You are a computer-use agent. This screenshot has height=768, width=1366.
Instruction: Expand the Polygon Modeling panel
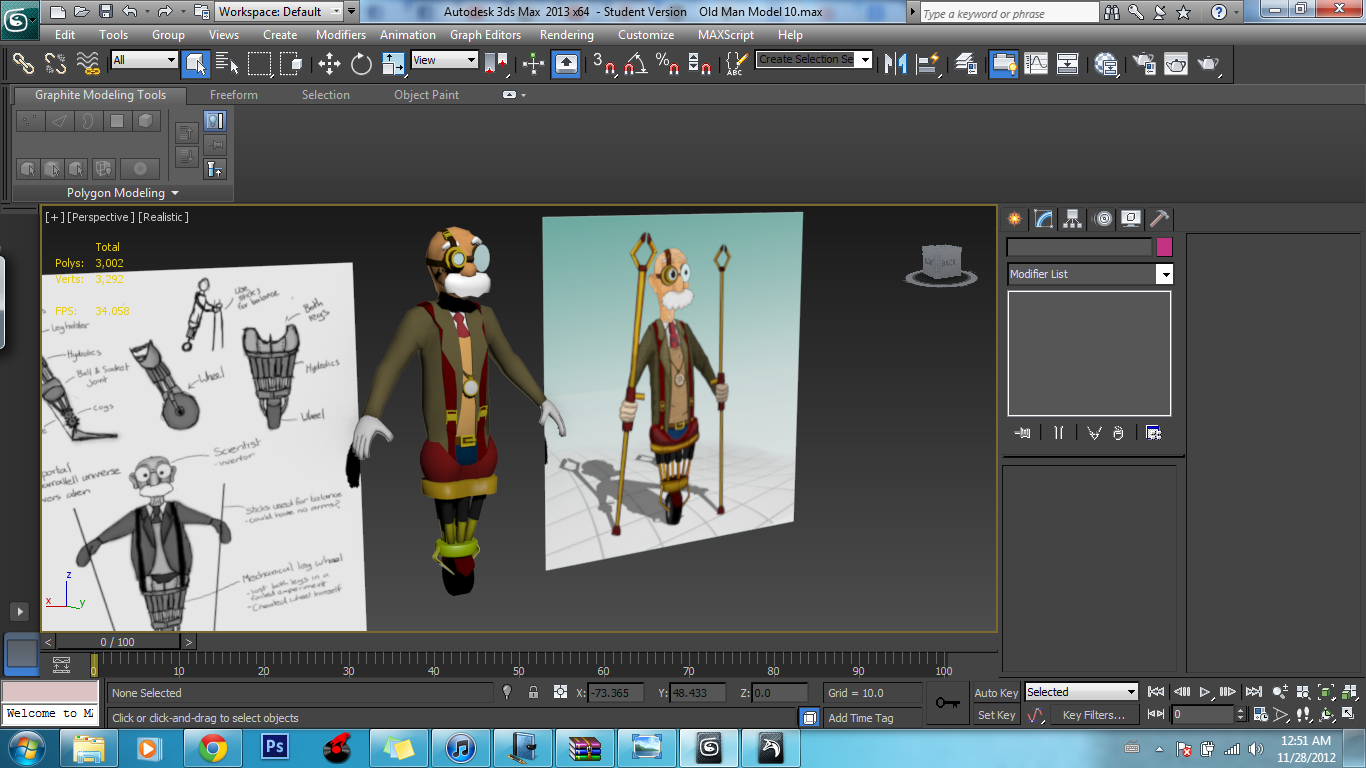(x=123, y=193)
